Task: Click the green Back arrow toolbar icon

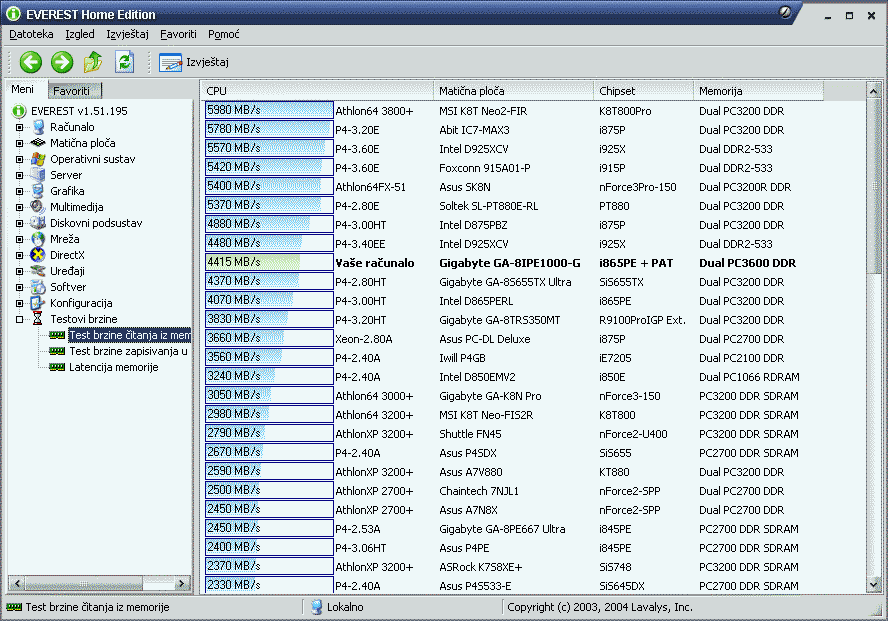Action: pyautogui.click(x=30, y=62)
